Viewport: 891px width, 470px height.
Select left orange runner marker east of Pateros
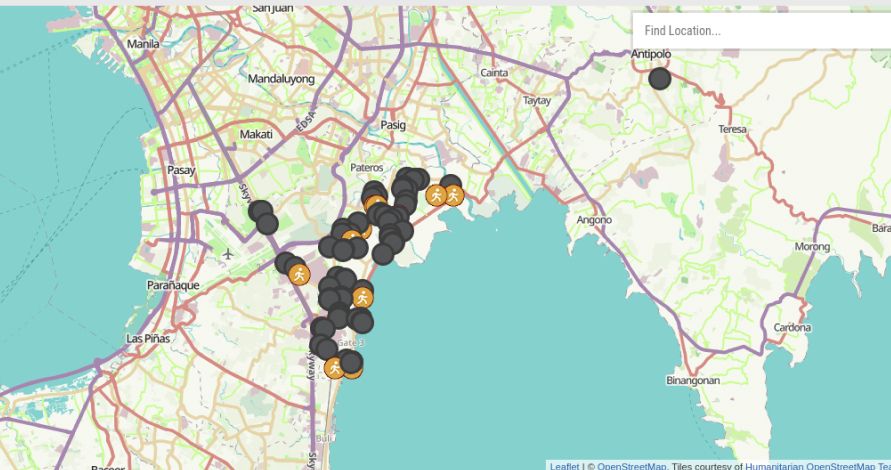pyautogui.click(x=436, y=195)
